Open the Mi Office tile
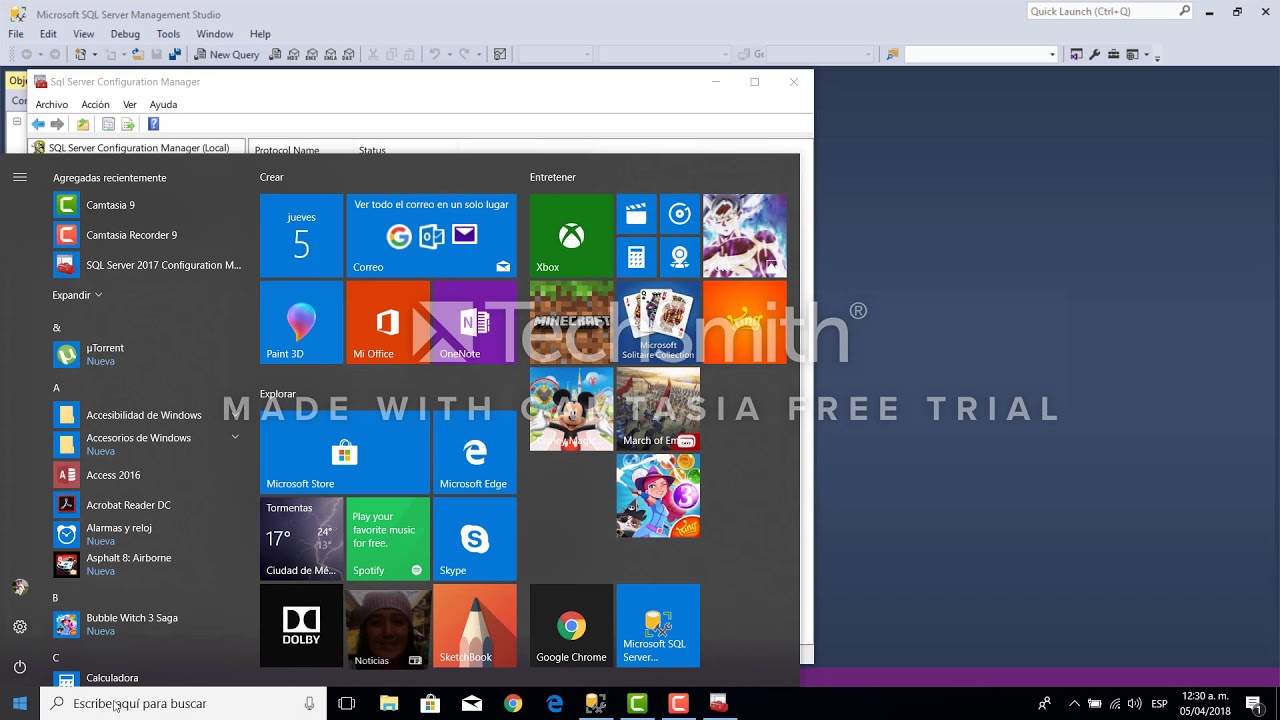The height and width of the screenshot is (720, 1280). pyautogui.click(x=388, y=322)
